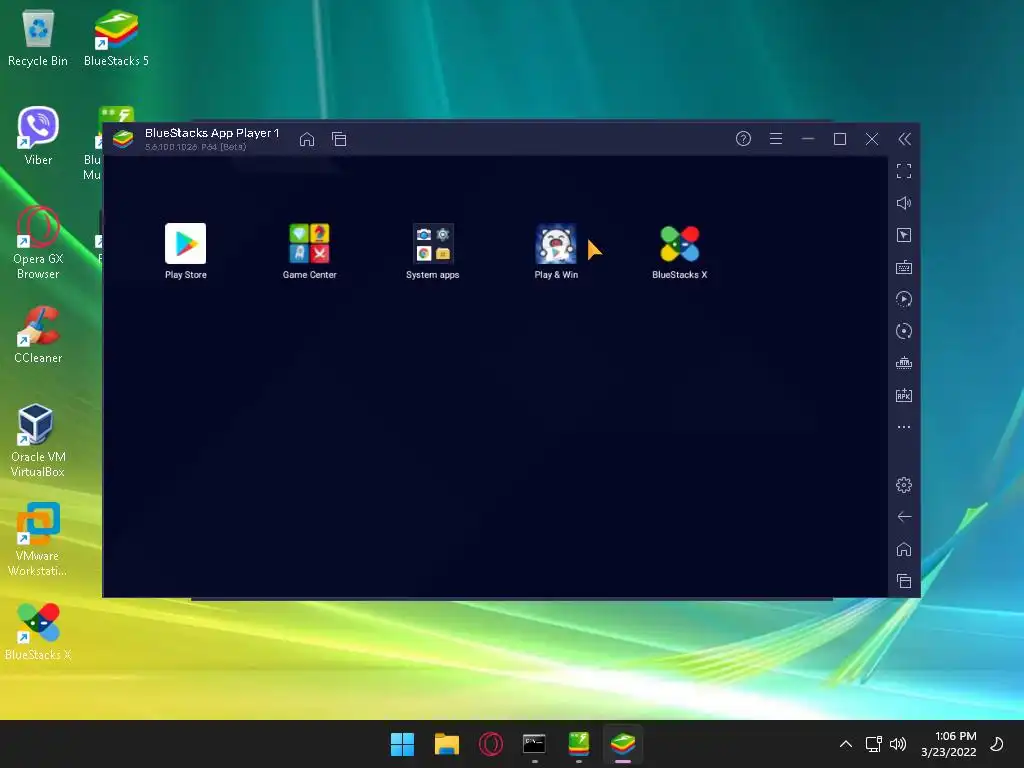Enter full screen mode from the sidebar
Viewport: 1024px width, 768px height.
[x=904, y=171]
